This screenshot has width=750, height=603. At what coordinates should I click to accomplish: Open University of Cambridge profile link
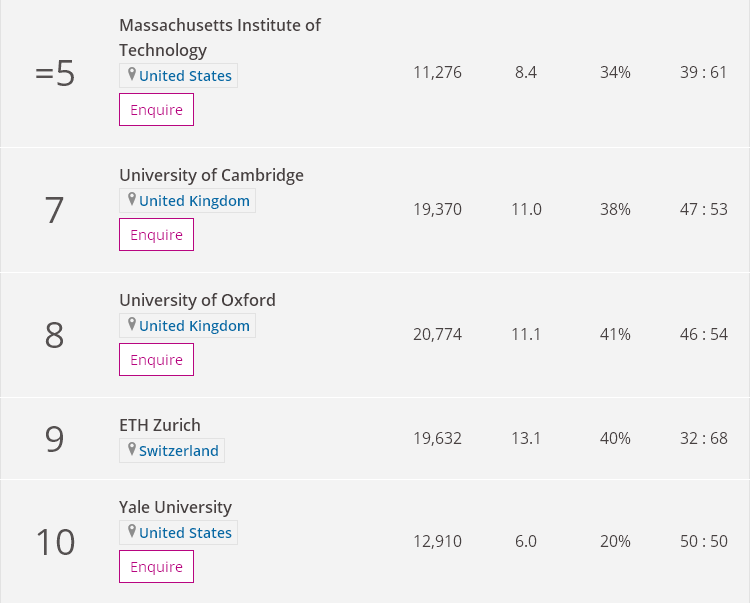pyautogui.click(x=211, y=175)
